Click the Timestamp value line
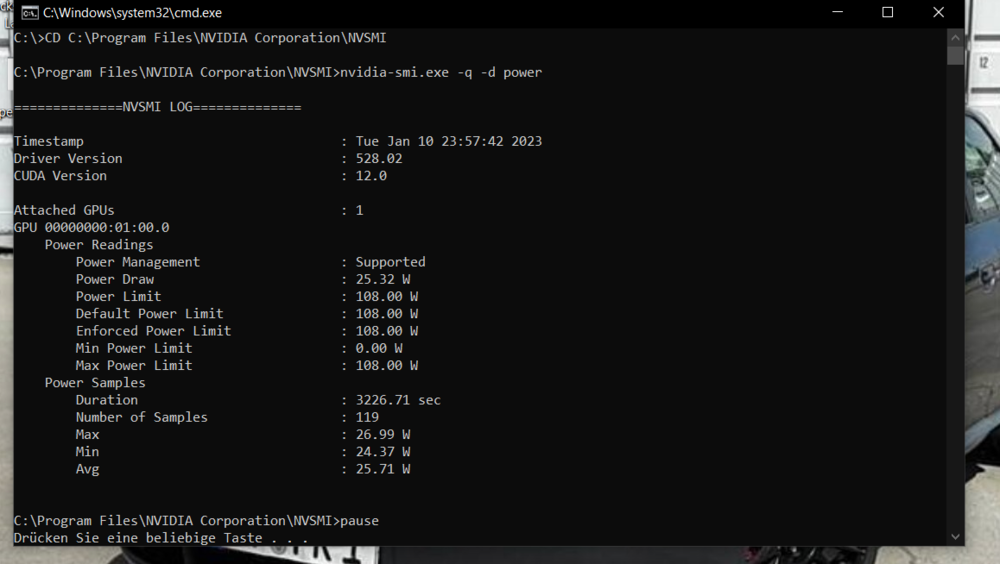The height and width of the screenshot is (564, 1000). pos(448,141)
